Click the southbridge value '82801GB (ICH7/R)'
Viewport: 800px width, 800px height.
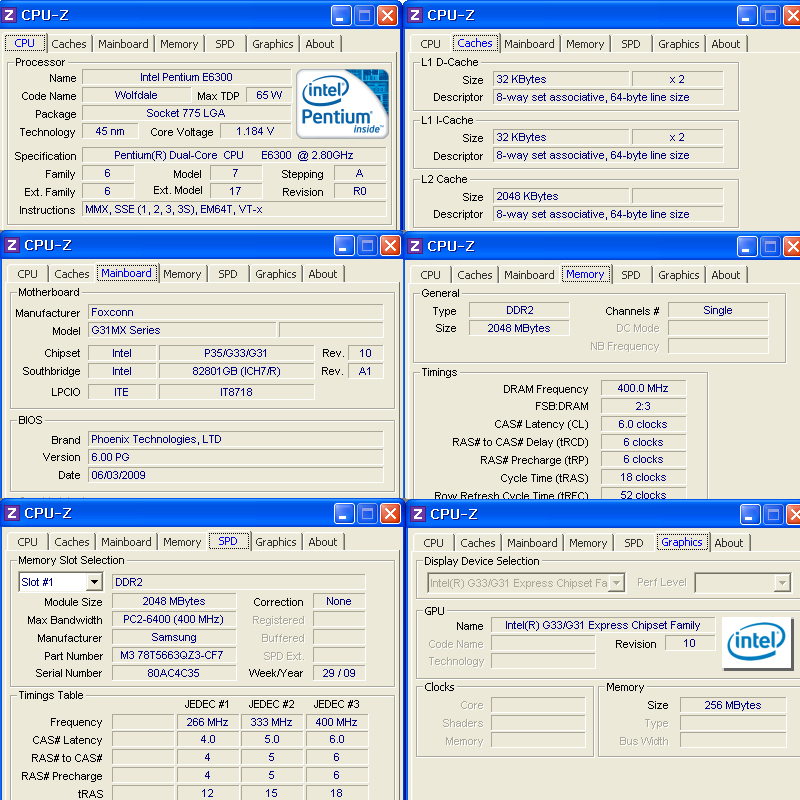tap(236, 371)
